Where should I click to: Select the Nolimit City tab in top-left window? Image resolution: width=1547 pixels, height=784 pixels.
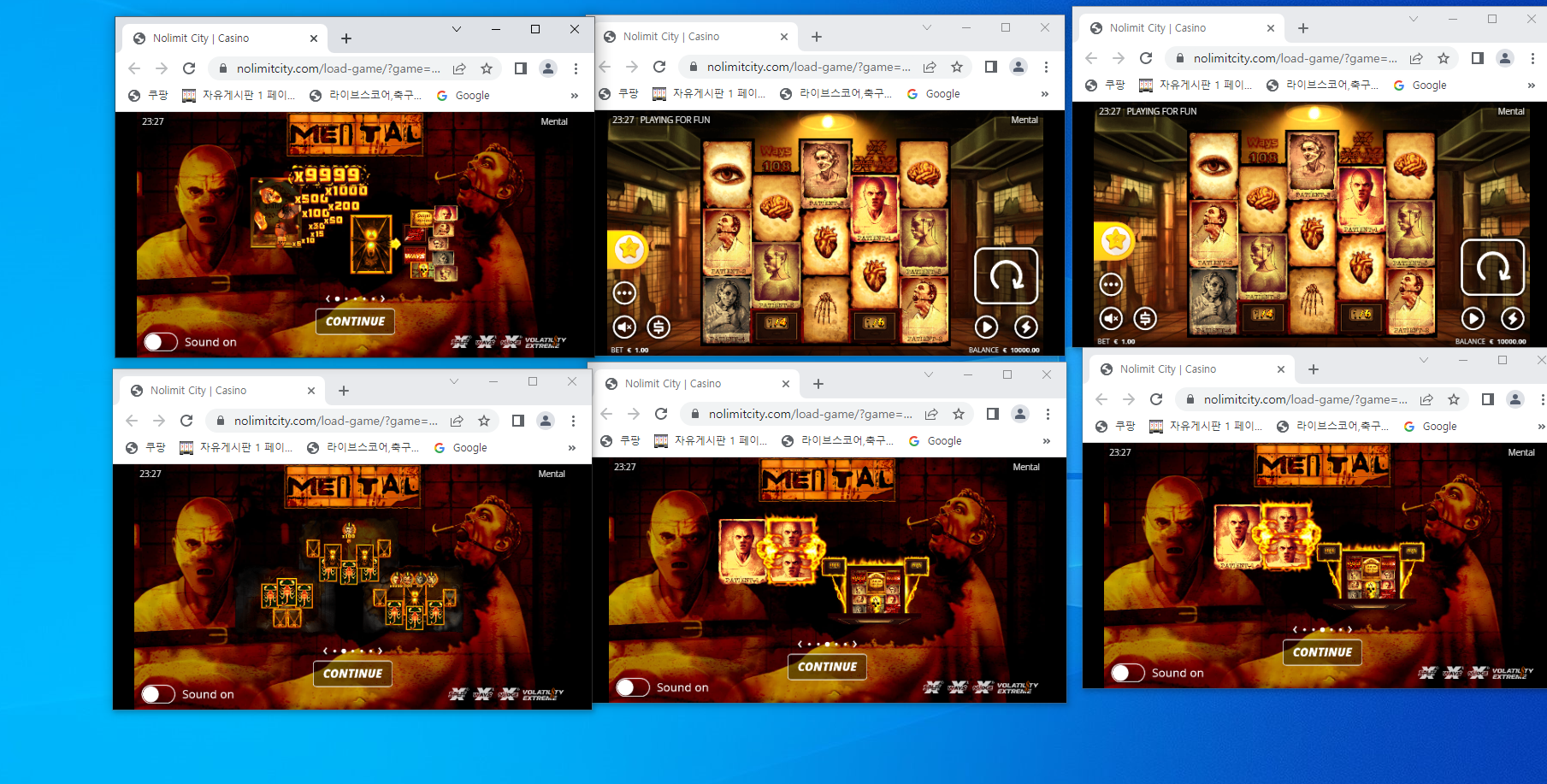point(227,38)
